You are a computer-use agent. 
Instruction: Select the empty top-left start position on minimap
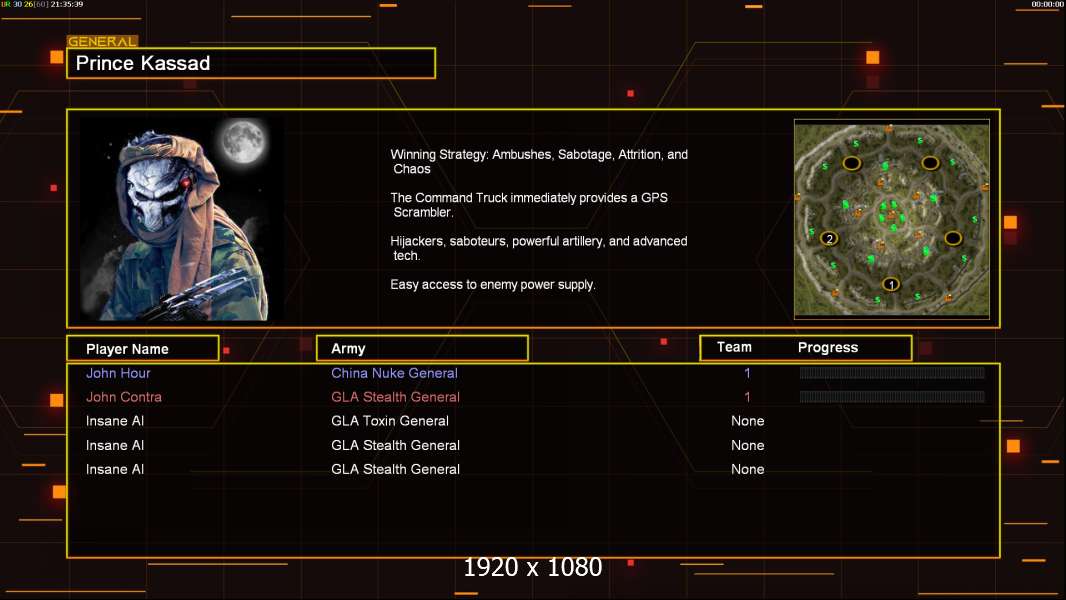tap(852, 163)
